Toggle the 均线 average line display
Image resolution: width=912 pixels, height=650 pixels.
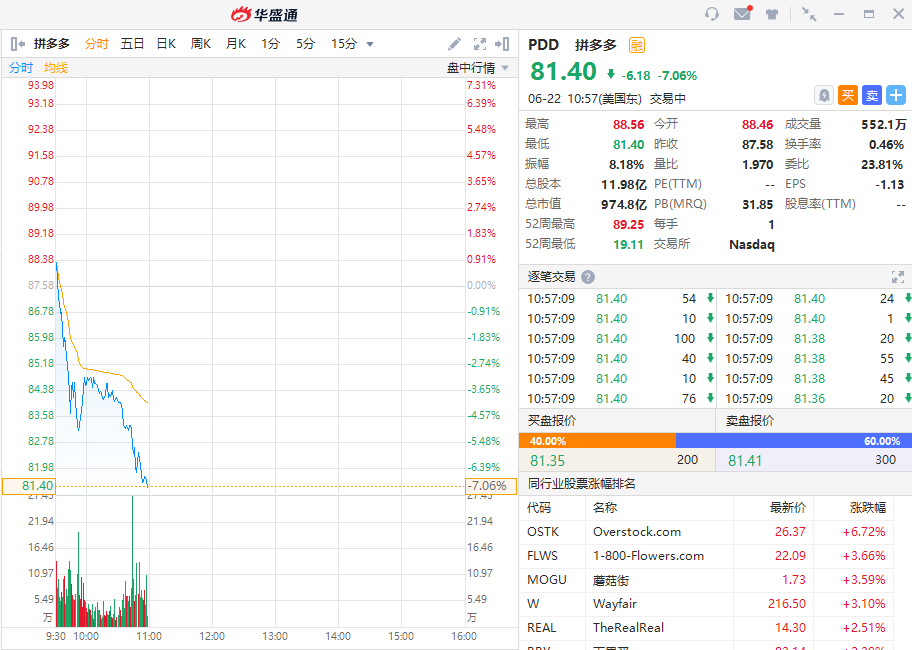[56, 68]
